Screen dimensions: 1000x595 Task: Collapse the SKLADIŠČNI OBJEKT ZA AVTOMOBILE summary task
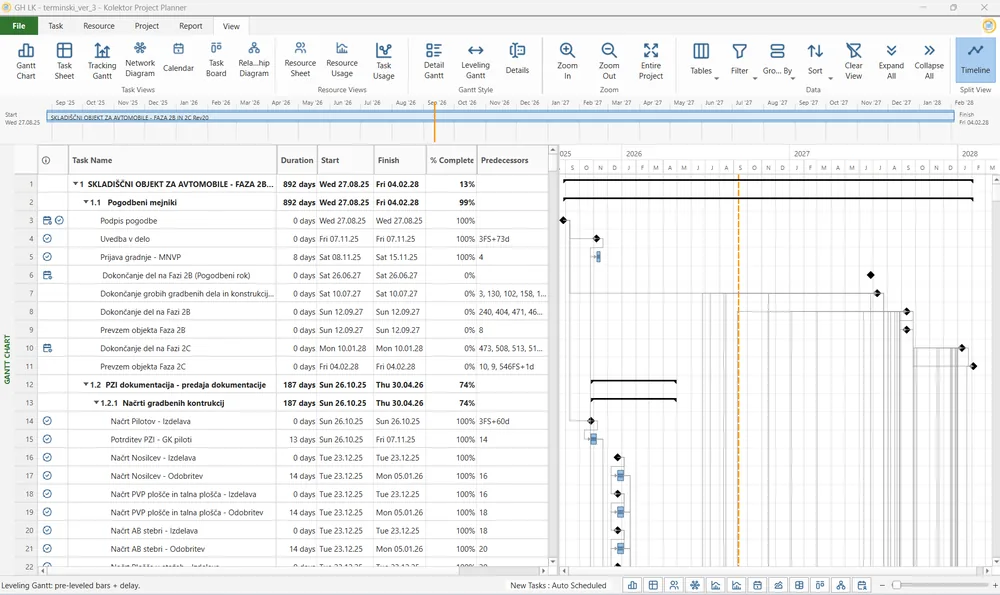(x=75, y=184)
